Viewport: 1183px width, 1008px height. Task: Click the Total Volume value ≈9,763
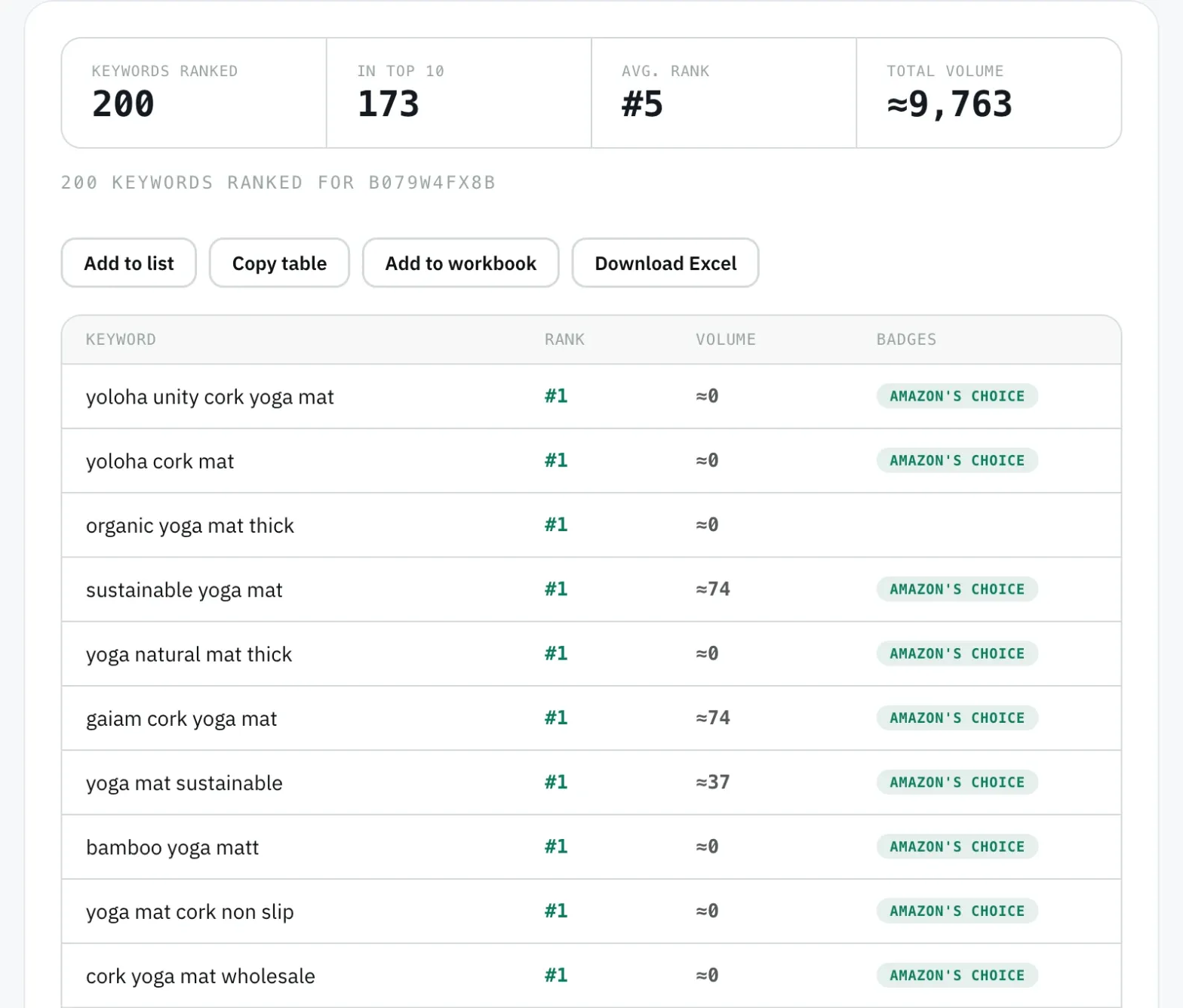coord(949,104)
